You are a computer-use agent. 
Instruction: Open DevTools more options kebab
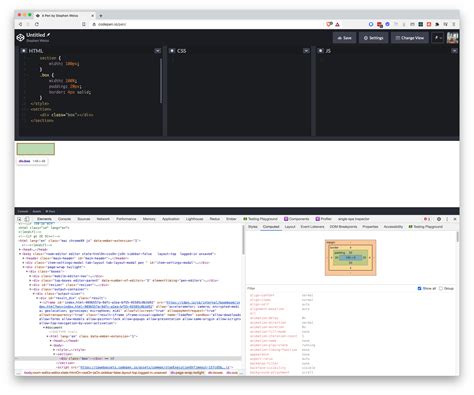coord(447,219)
